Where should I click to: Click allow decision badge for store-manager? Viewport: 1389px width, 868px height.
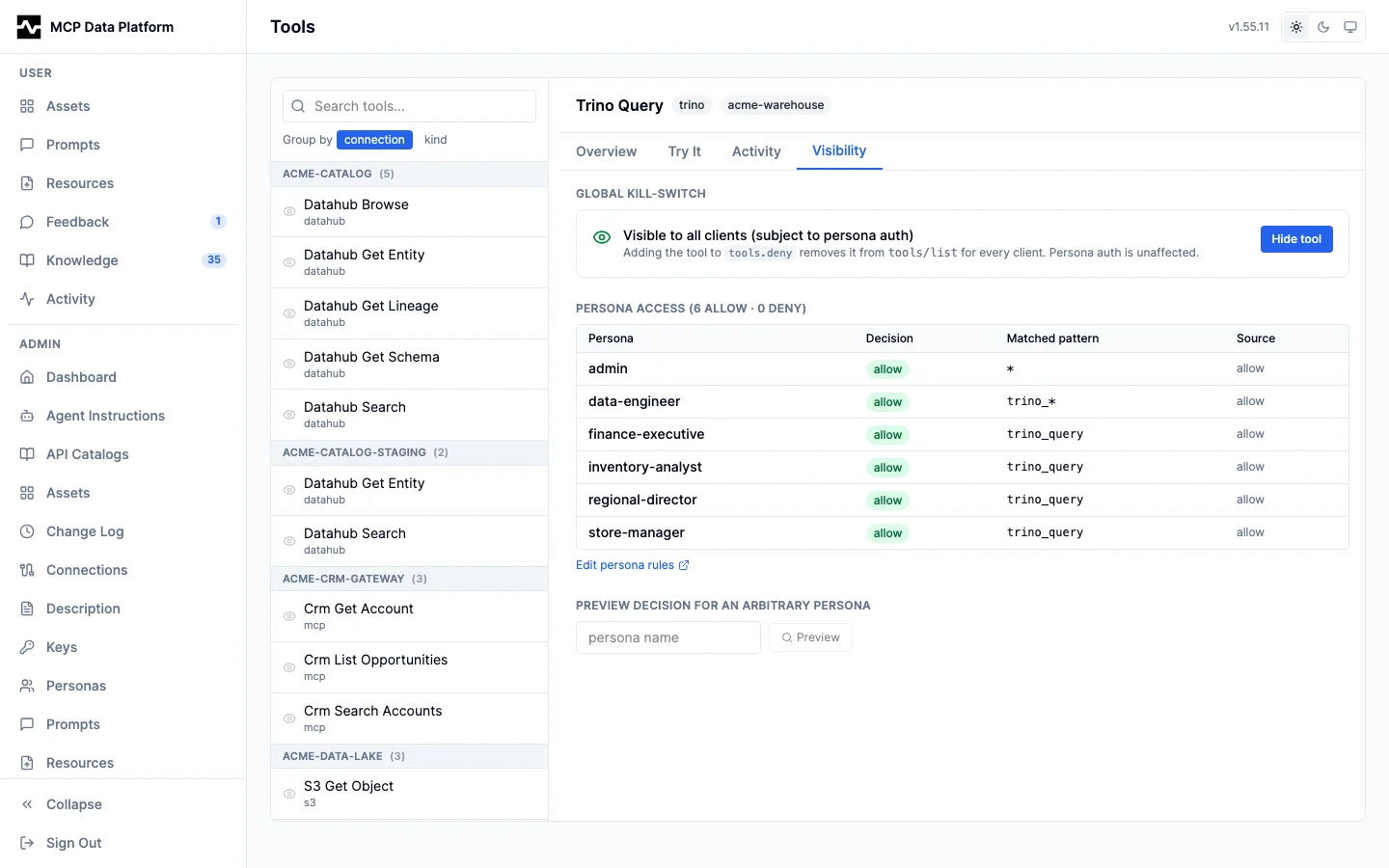point(887,533)
